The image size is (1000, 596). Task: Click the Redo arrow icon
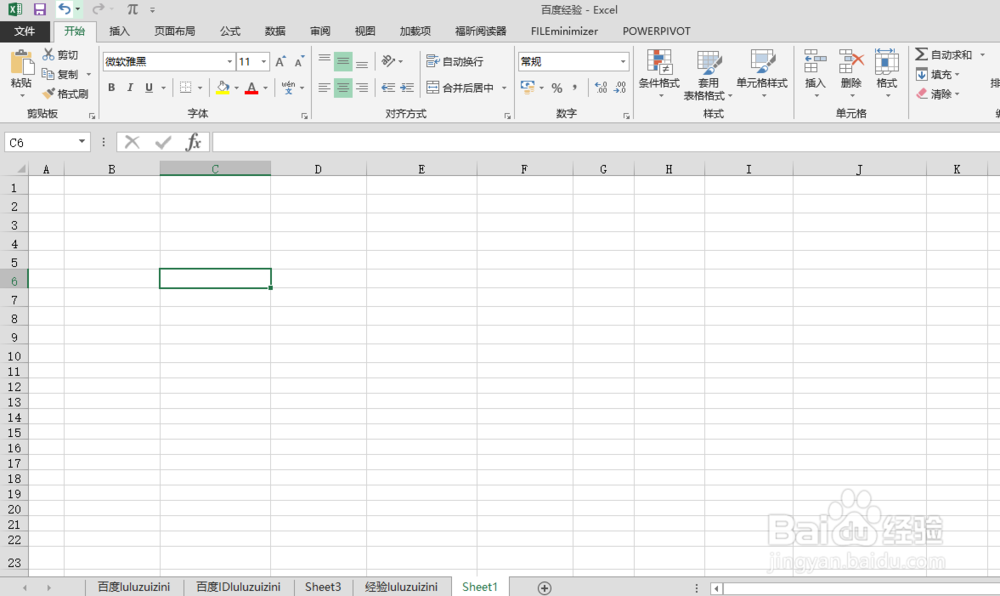[98, 9]
